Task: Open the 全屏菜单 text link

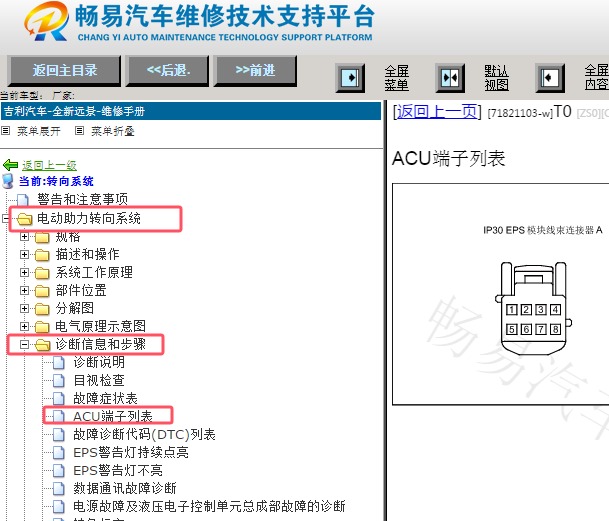Action: click(397, 78)
